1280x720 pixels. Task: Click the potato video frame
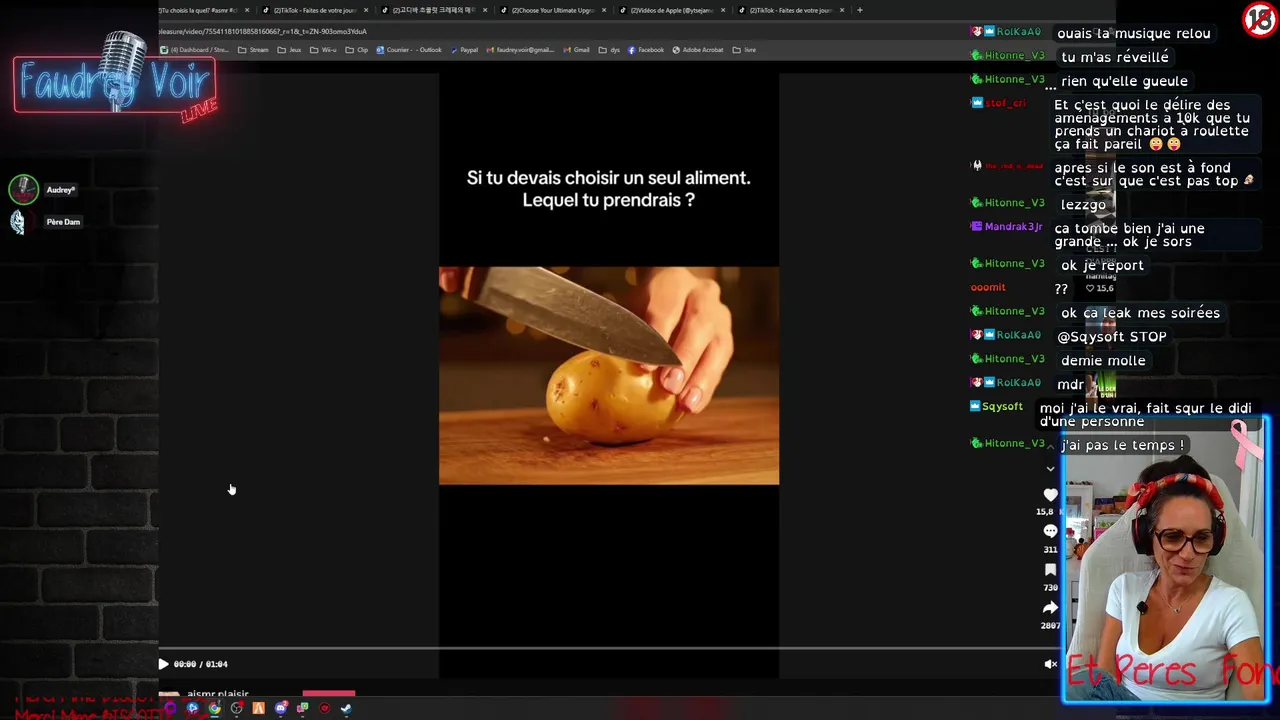click(608, 375)
